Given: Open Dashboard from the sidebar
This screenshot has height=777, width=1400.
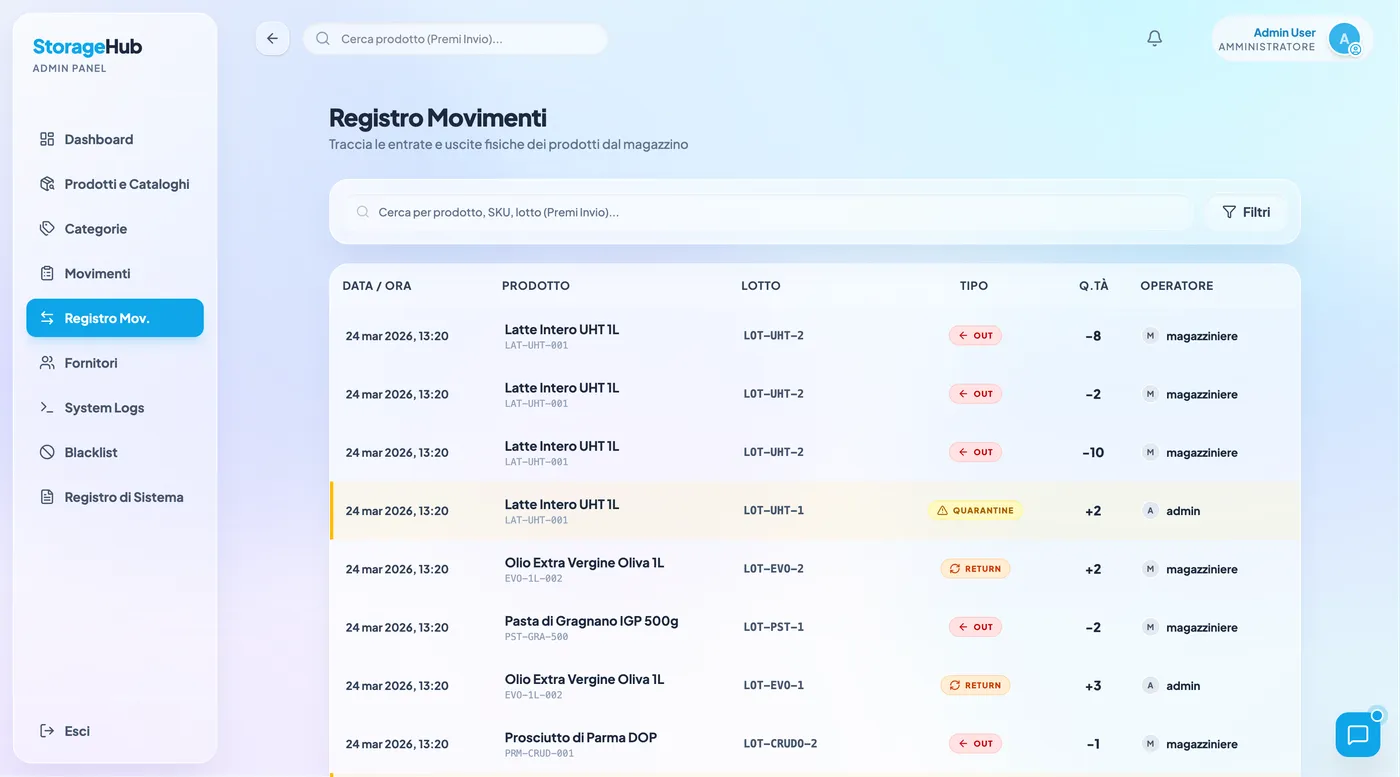Looking at the screenshot, I should (x=115, y=139).
